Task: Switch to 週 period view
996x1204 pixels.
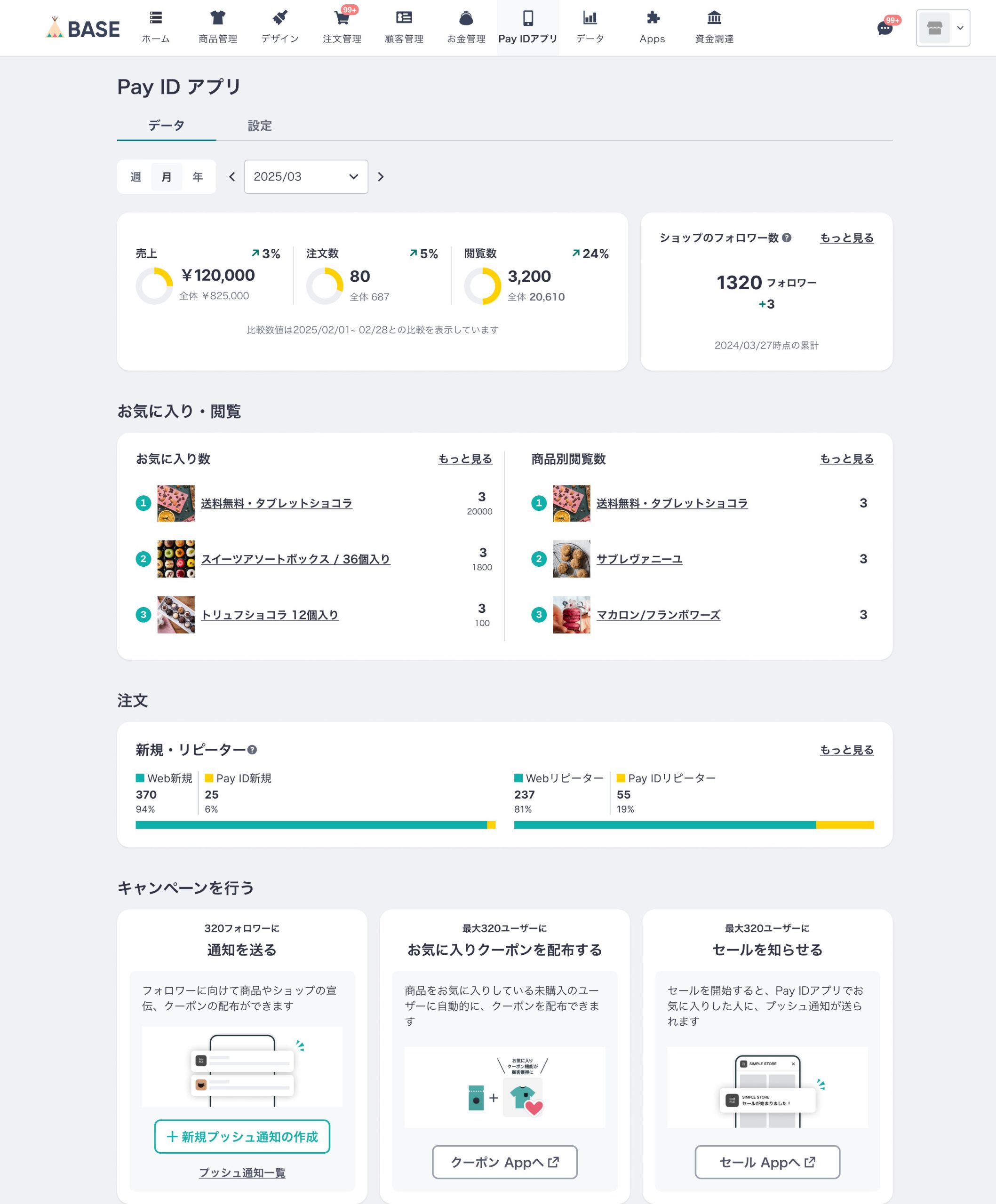Action: point(135,176)
